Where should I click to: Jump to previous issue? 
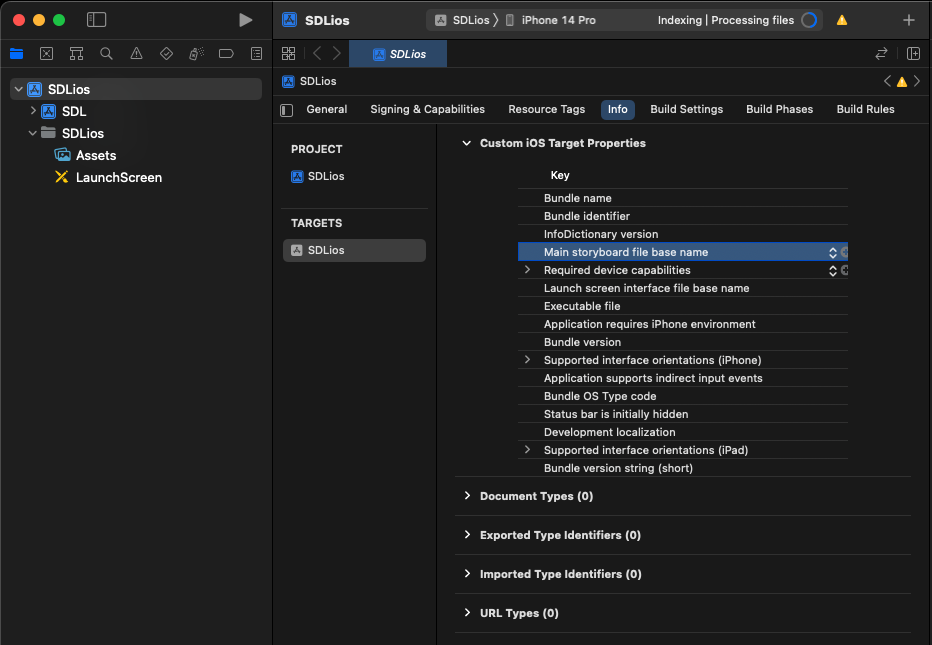point(887,81)
